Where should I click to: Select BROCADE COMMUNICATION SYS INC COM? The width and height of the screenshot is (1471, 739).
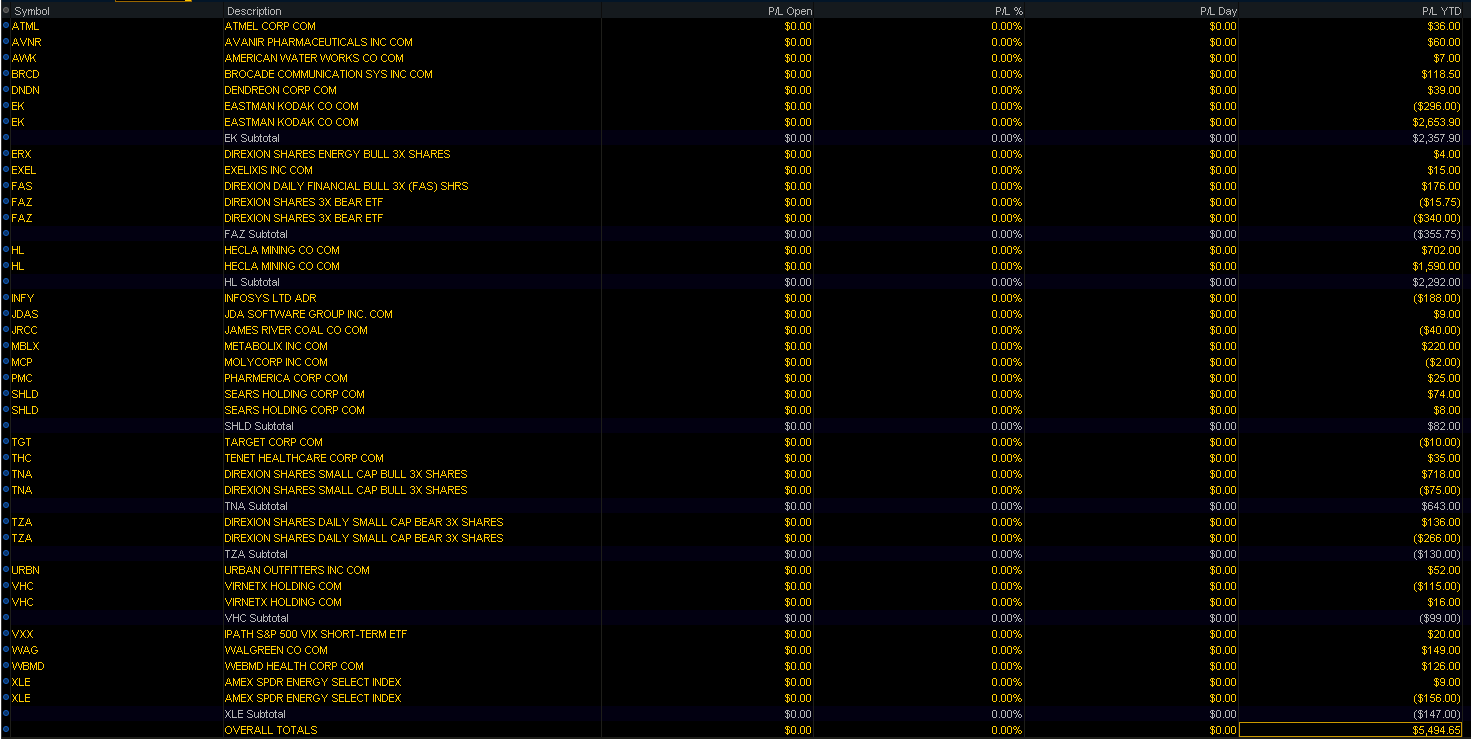[328, 74]
